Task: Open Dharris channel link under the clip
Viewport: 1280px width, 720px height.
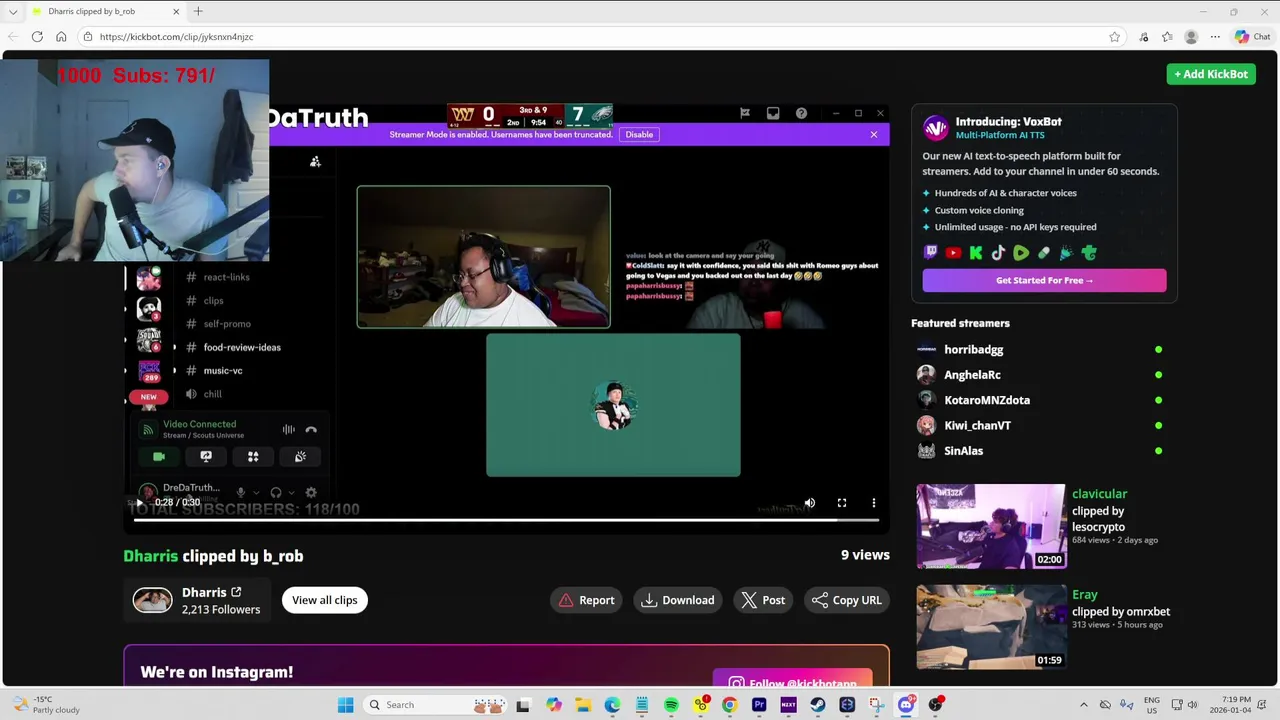Action: point(211,592)
